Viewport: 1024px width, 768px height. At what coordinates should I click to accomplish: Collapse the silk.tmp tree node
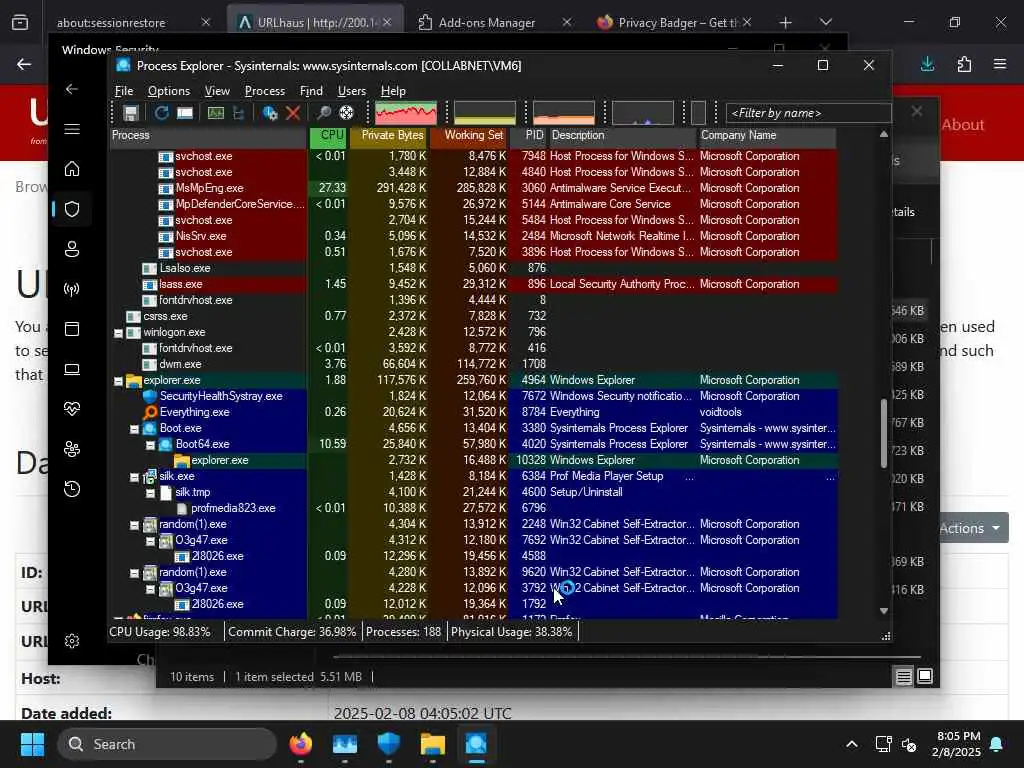(150, 493)
